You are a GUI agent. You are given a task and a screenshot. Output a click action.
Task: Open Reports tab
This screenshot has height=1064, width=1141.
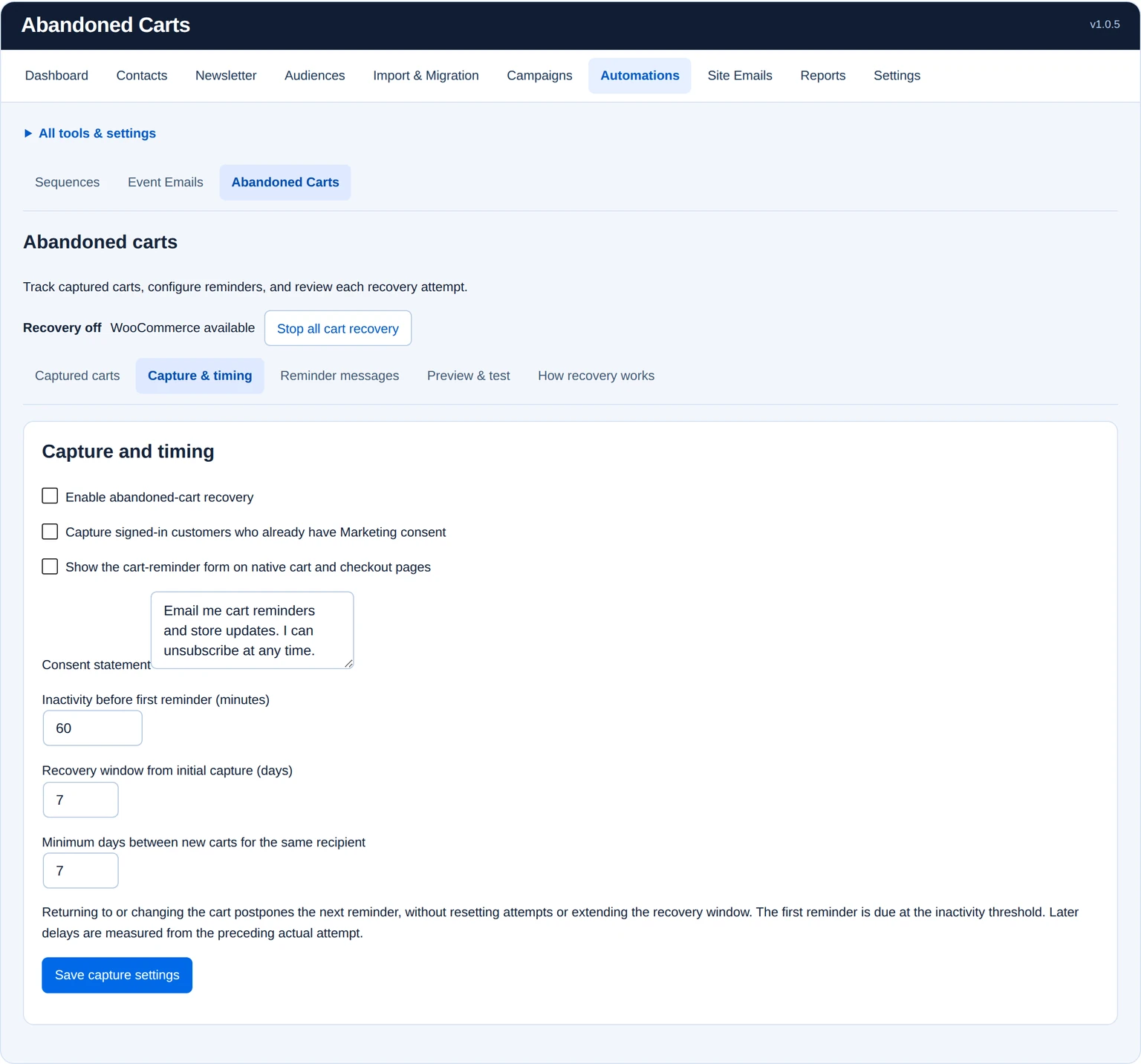coord(823,76)
